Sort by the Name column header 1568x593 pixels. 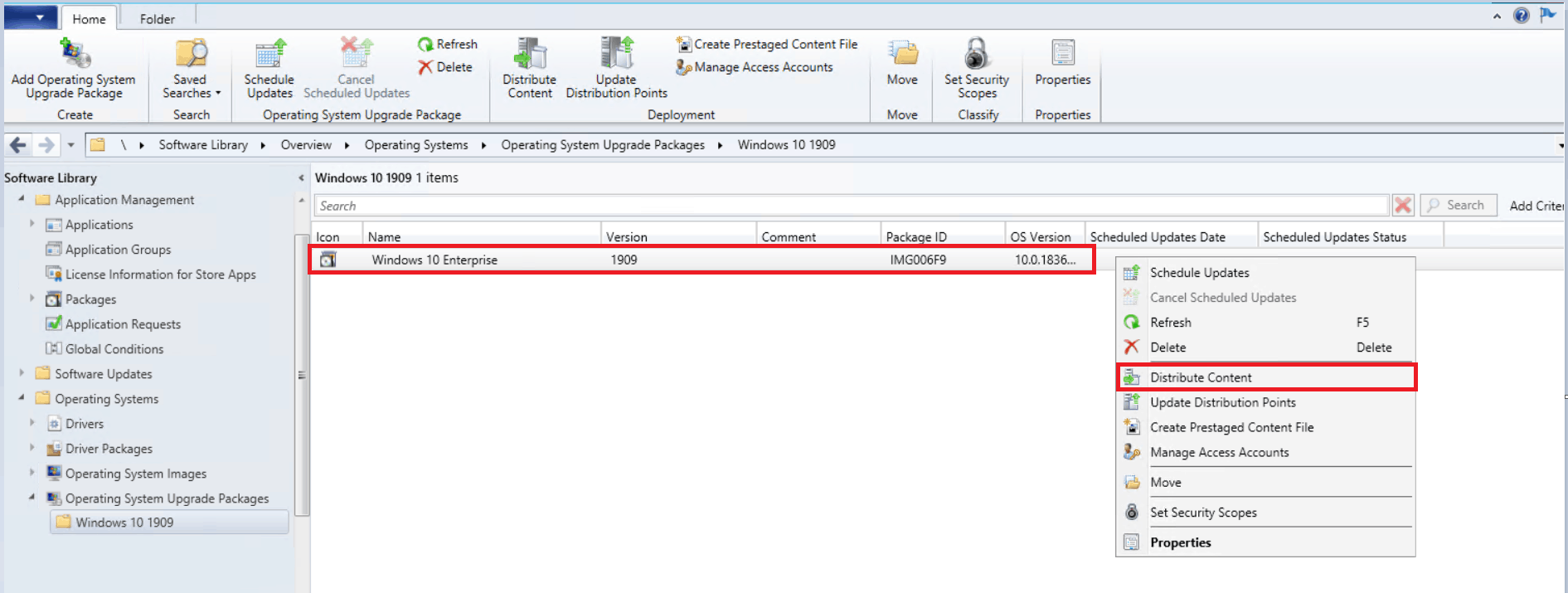click(x=481, y=237)
